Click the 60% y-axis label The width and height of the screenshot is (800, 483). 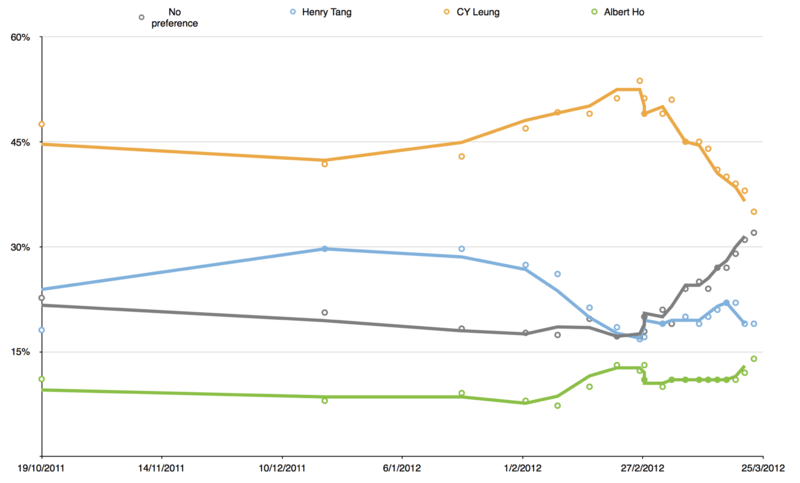(21, 37)
